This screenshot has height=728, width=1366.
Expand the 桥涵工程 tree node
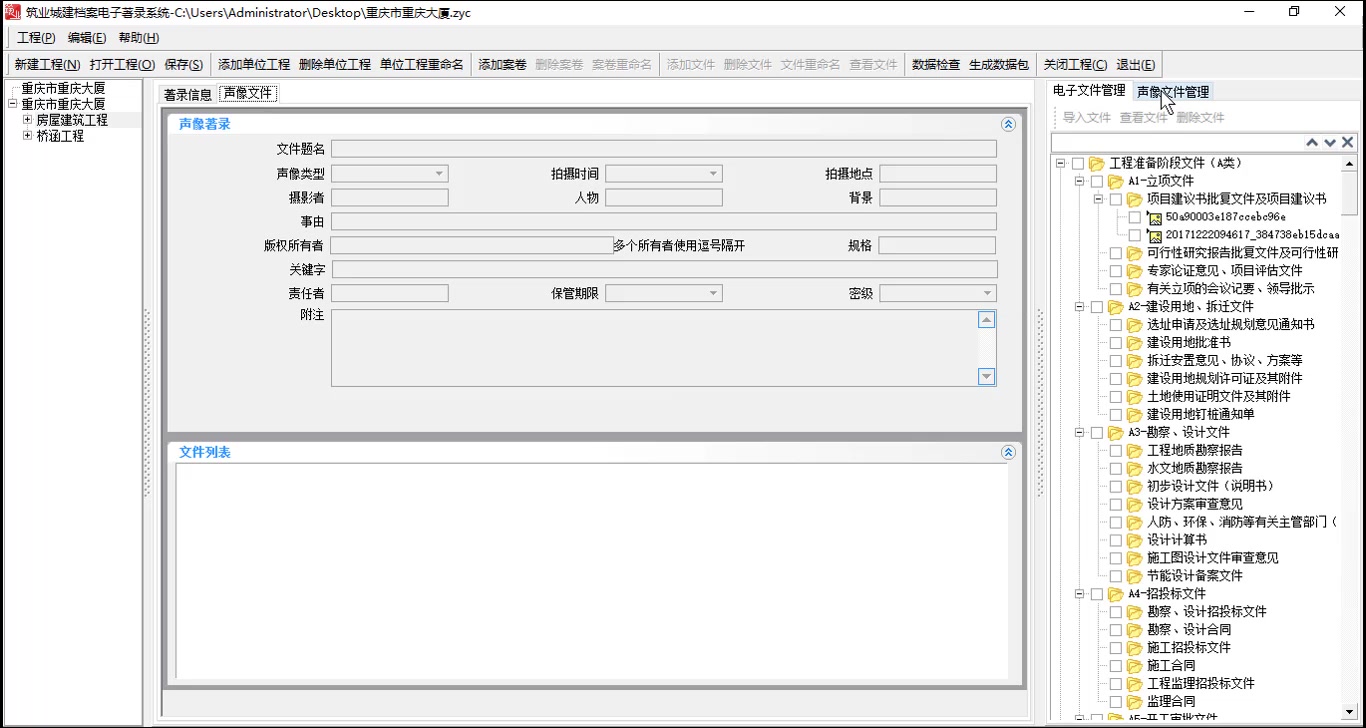[x=28, y=136]
